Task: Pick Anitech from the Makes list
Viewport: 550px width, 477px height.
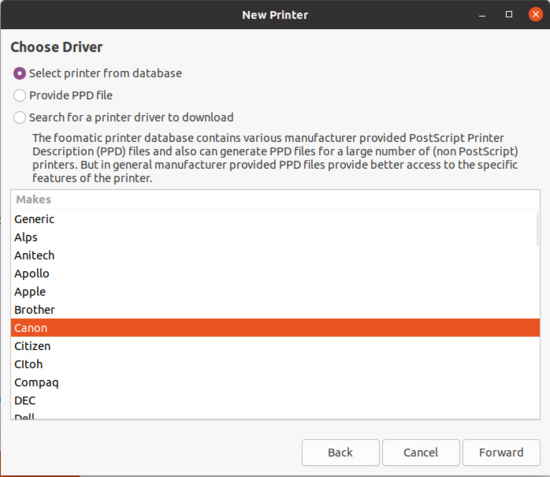Action: pyautogui.click(x=274, y=255)
